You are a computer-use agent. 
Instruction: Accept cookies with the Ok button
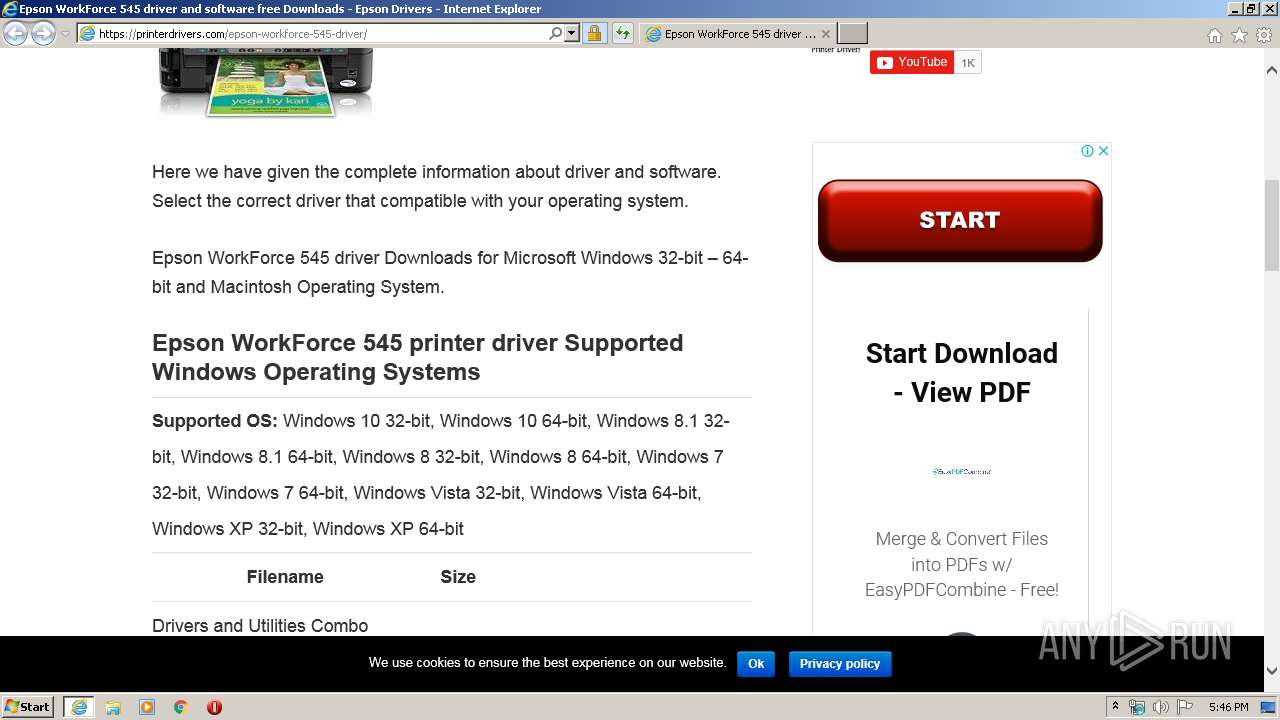click(x=756, y=663)
